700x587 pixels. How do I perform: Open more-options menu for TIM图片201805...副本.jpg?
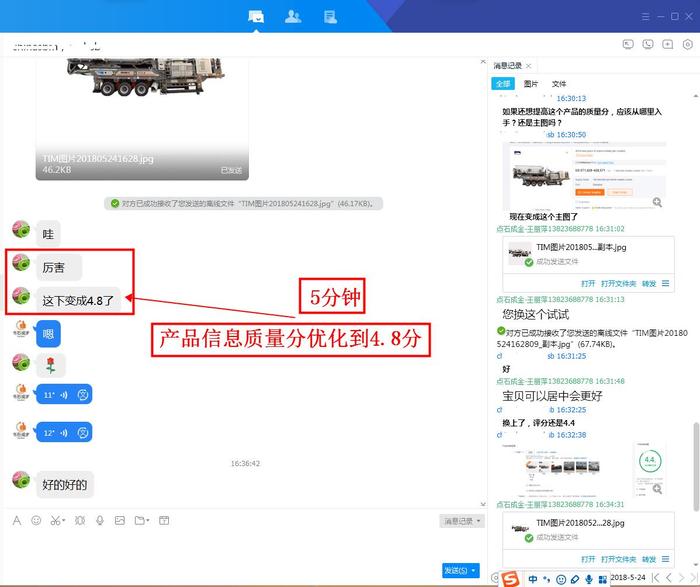(666, 283)
